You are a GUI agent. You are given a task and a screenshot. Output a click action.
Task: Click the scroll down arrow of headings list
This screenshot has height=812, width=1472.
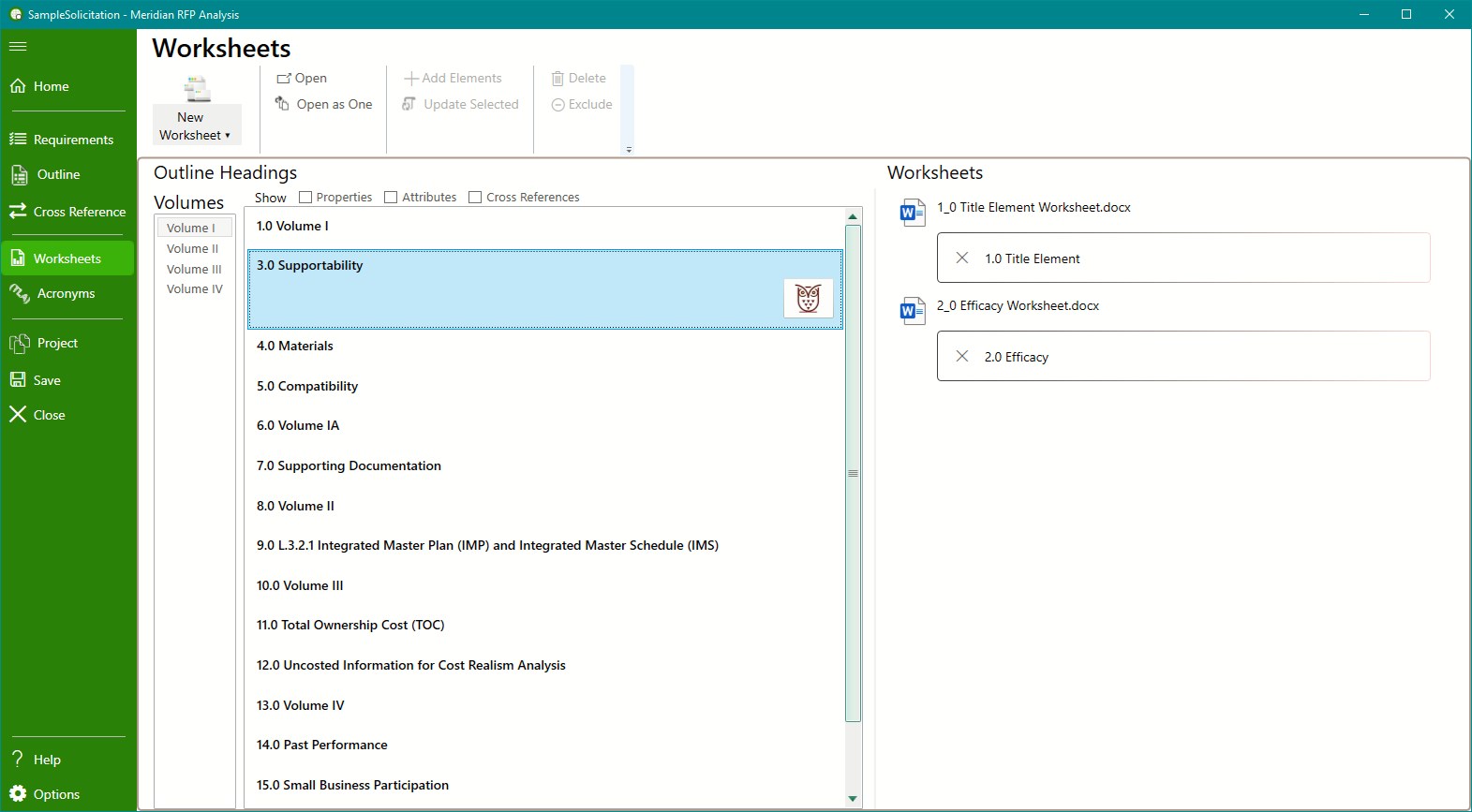point(853,799)
